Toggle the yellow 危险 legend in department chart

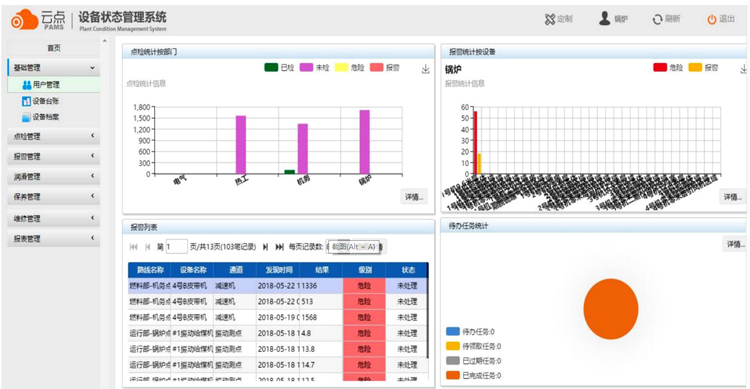pos(341,67)
